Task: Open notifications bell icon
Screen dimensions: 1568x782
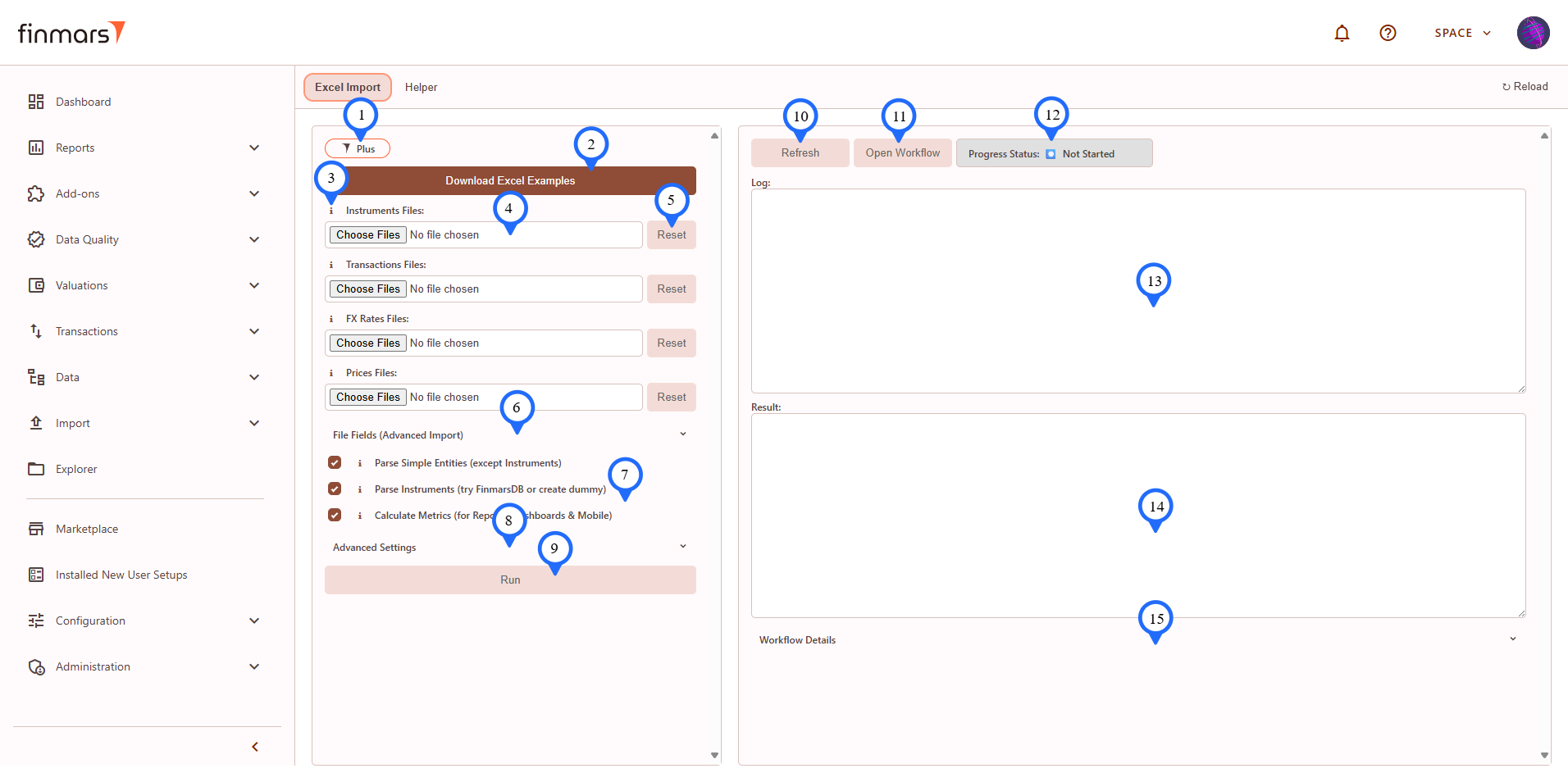Action: (1342, 33)
